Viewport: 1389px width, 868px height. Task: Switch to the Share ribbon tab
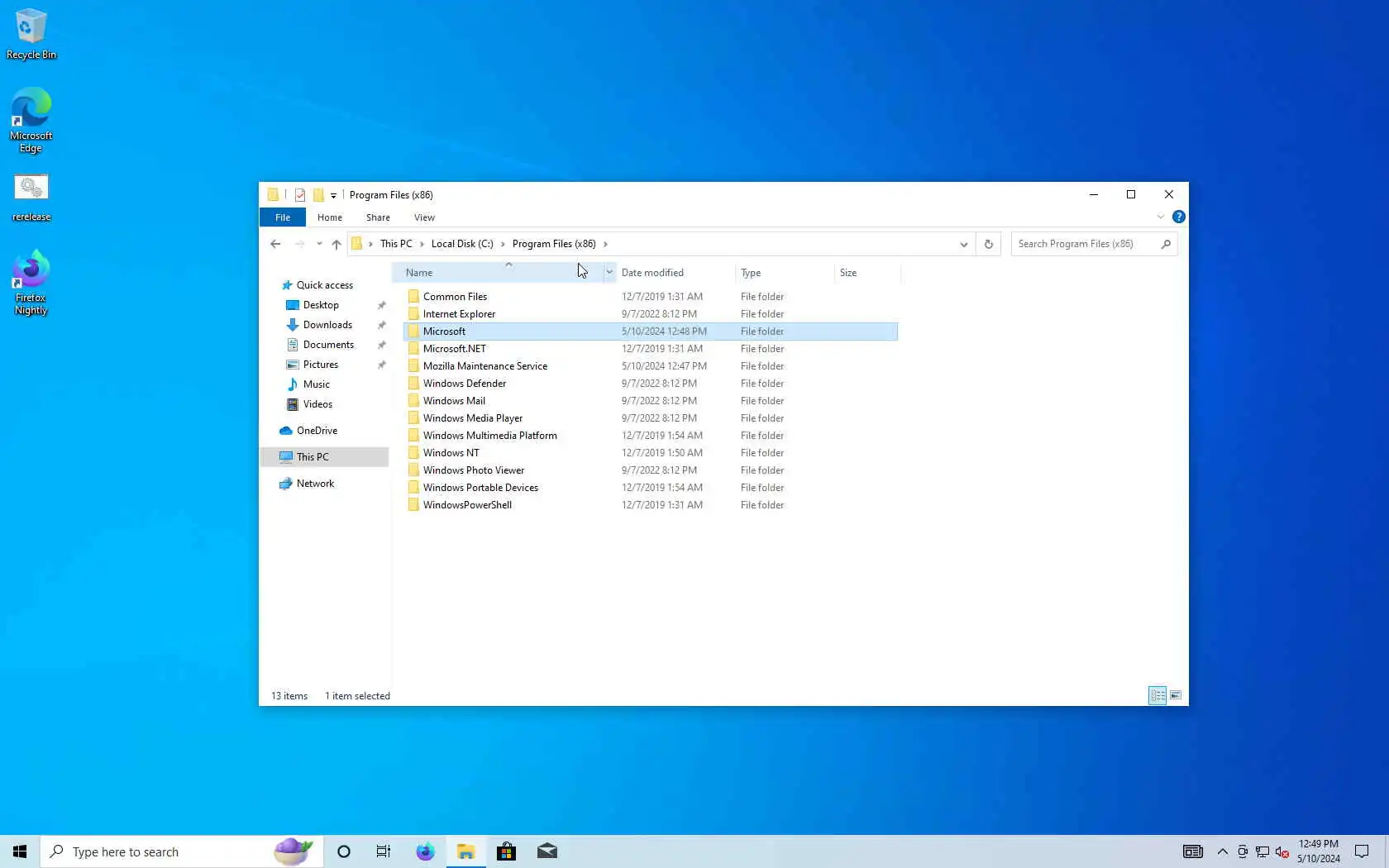pyautogui.click(x=378, y=217)
